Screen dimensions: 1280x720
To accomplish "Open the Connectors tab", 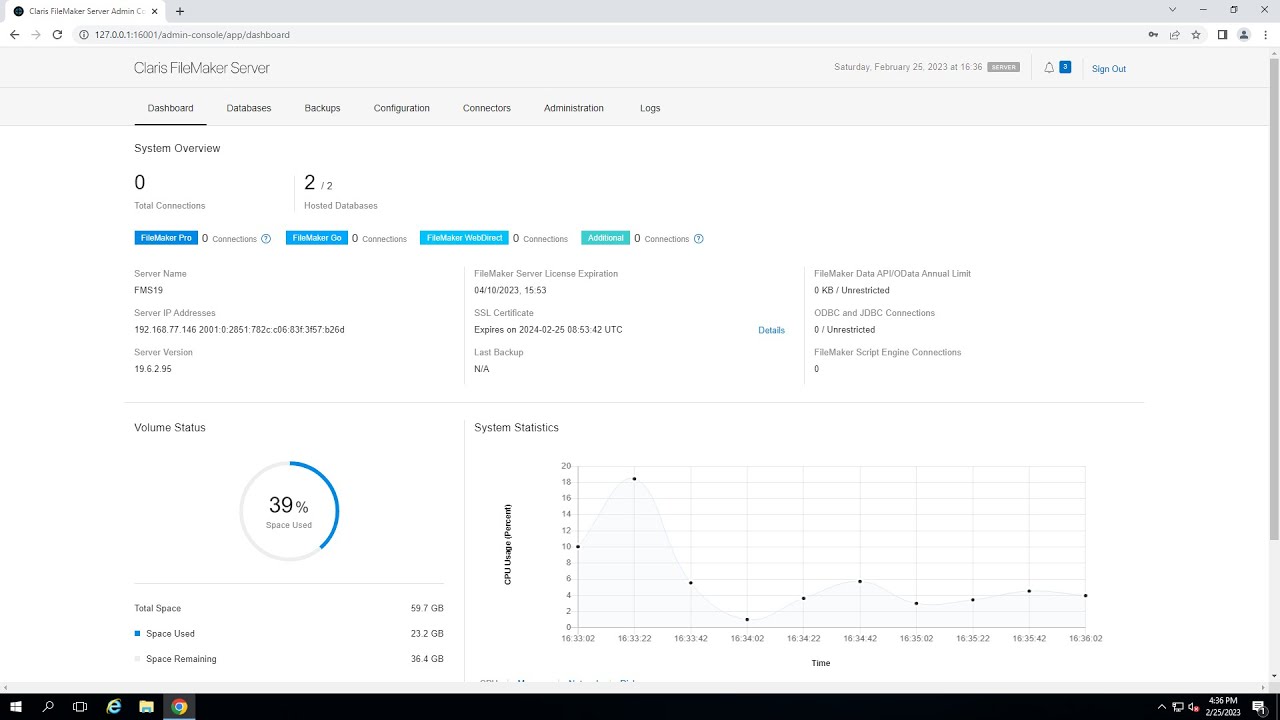I will [487, 108].
